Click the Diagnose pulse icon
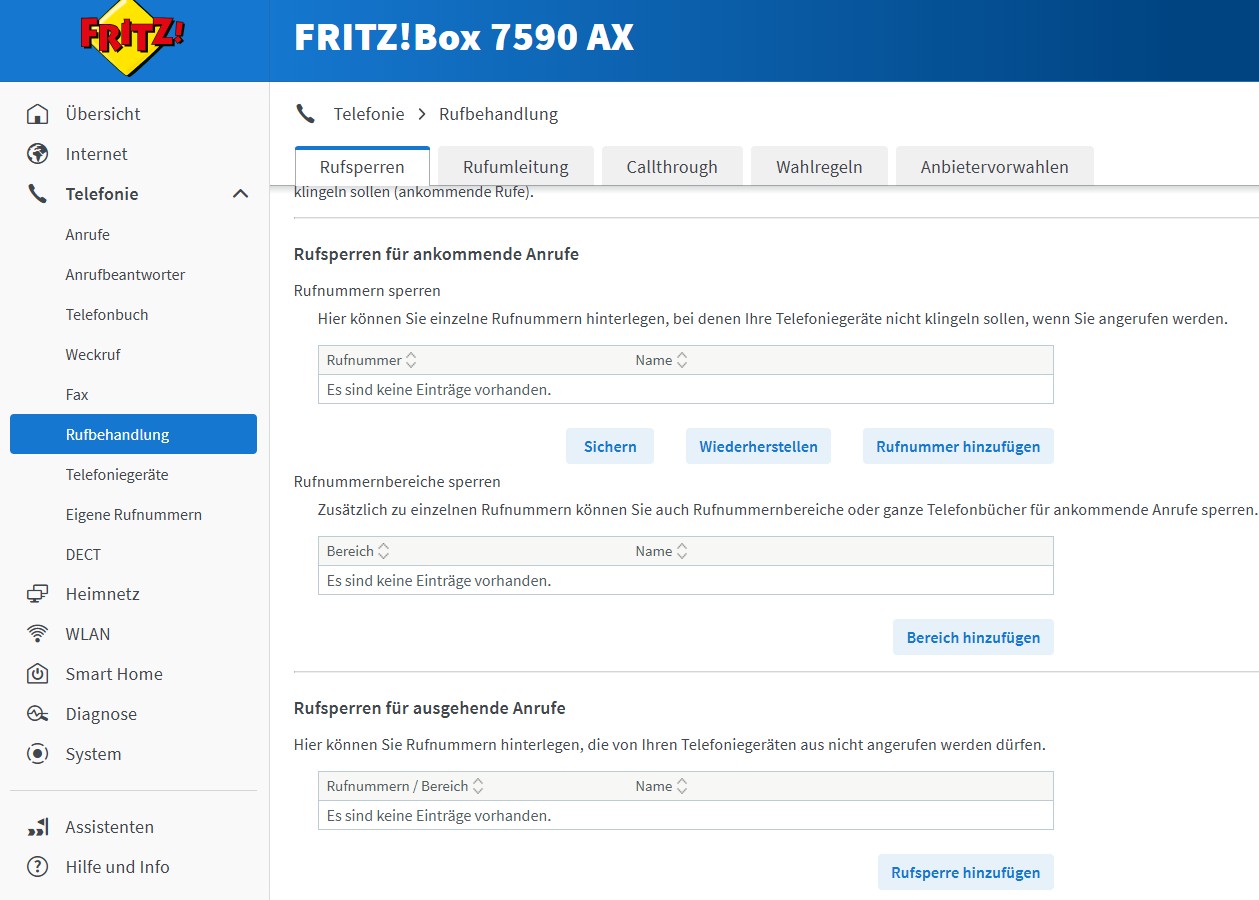 37,714
